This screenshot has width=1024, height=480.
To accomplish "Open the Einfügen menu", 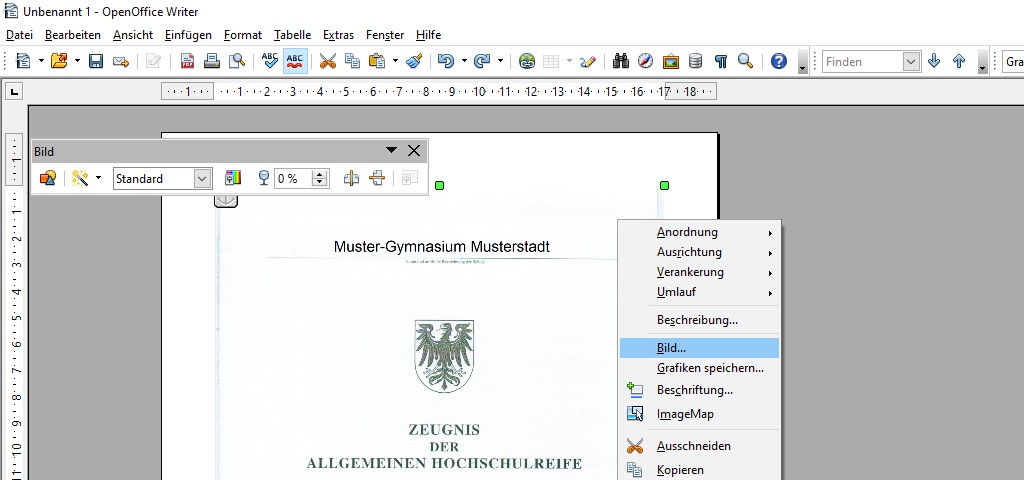I will (x=188, y=35).
